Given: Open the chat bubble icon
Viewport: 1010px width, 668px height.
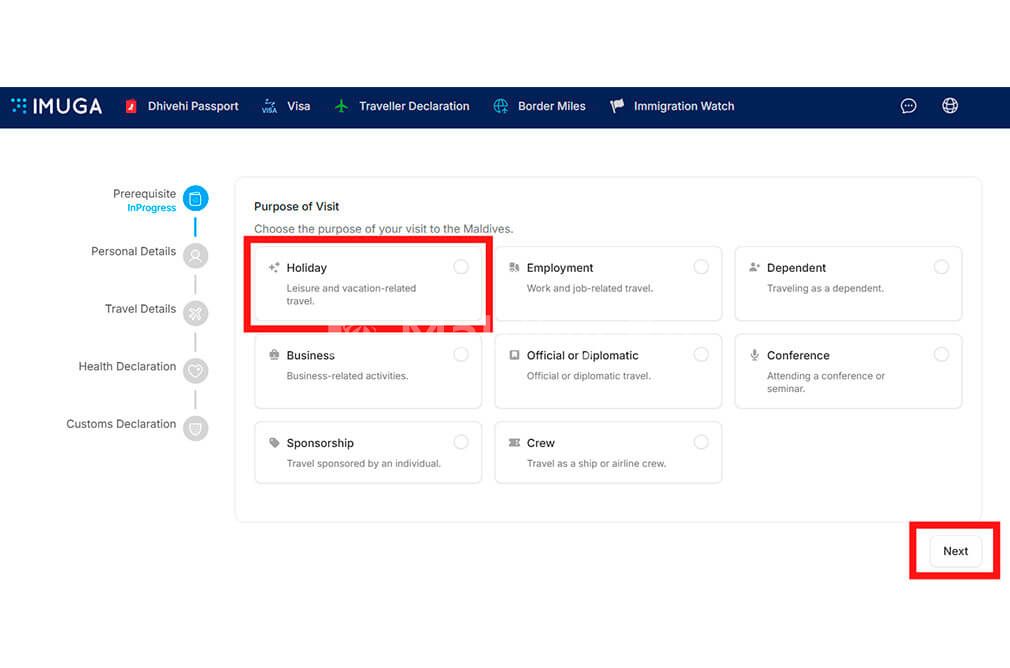Looking at the screenshot, I should coord(908,106).
